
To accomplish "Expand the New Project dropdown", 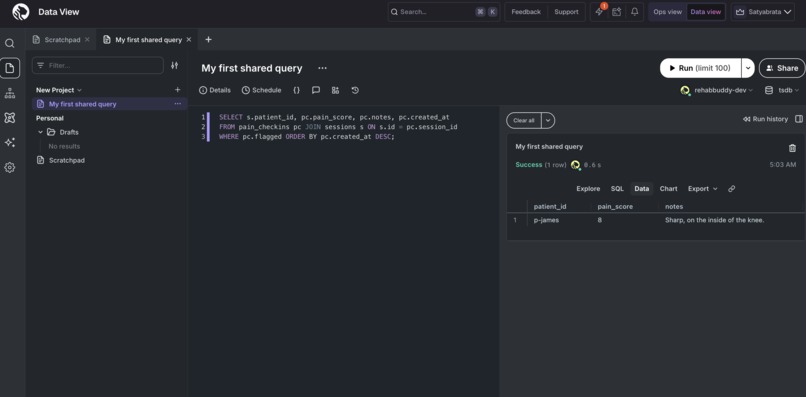I will point(59,90).
